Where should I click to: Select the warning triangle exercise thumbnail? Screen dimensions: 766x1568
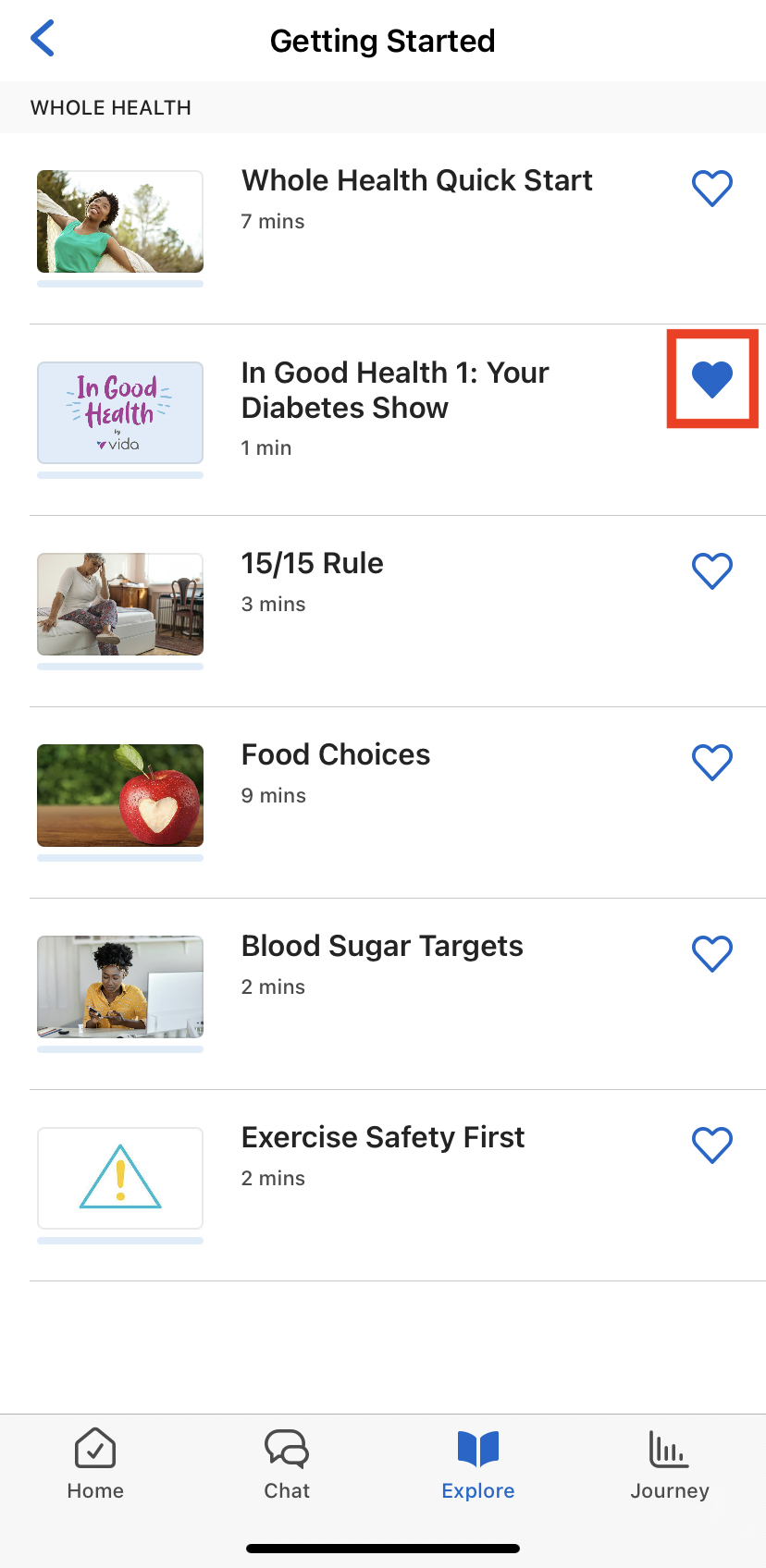120,1178
